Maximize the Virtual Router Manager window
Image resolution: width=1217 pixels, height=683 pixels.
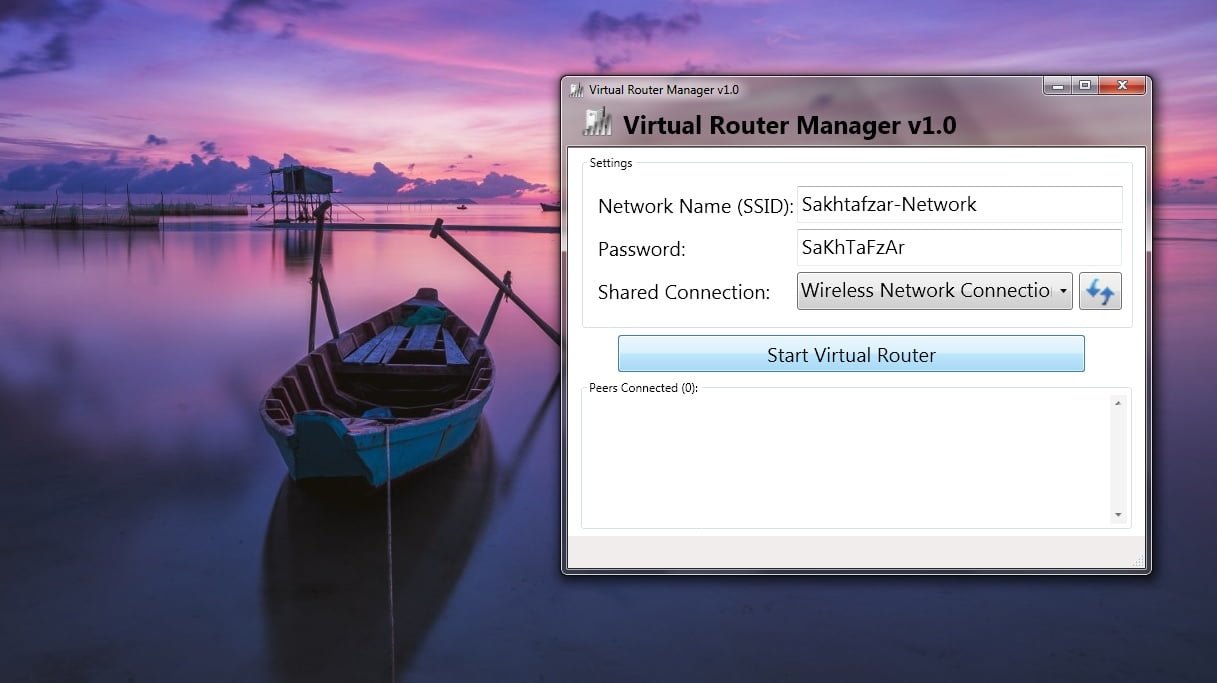1085,86
